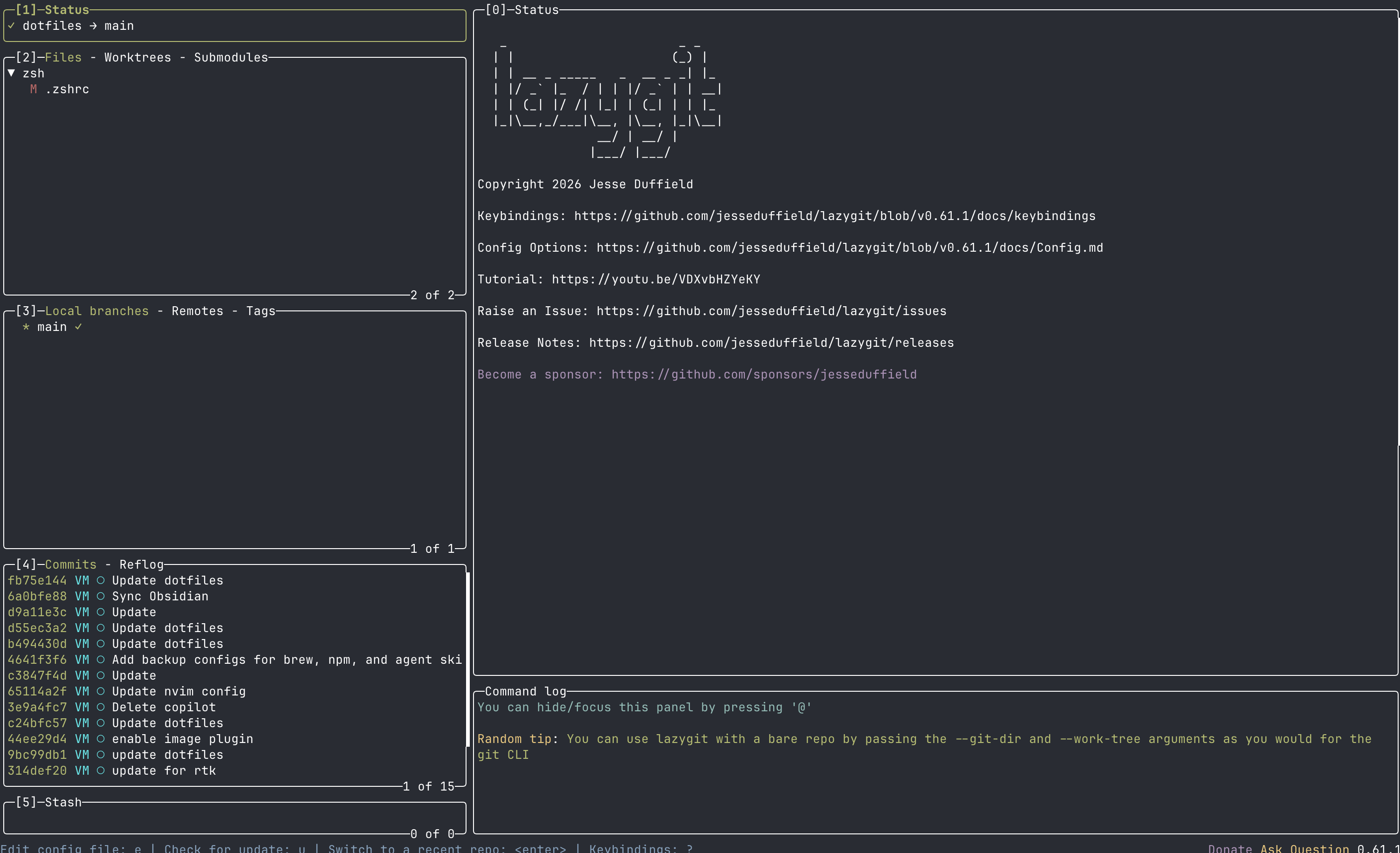Click graph circle node of enable image plugin commit
1400x853 pixels.
tap(101, 739)
